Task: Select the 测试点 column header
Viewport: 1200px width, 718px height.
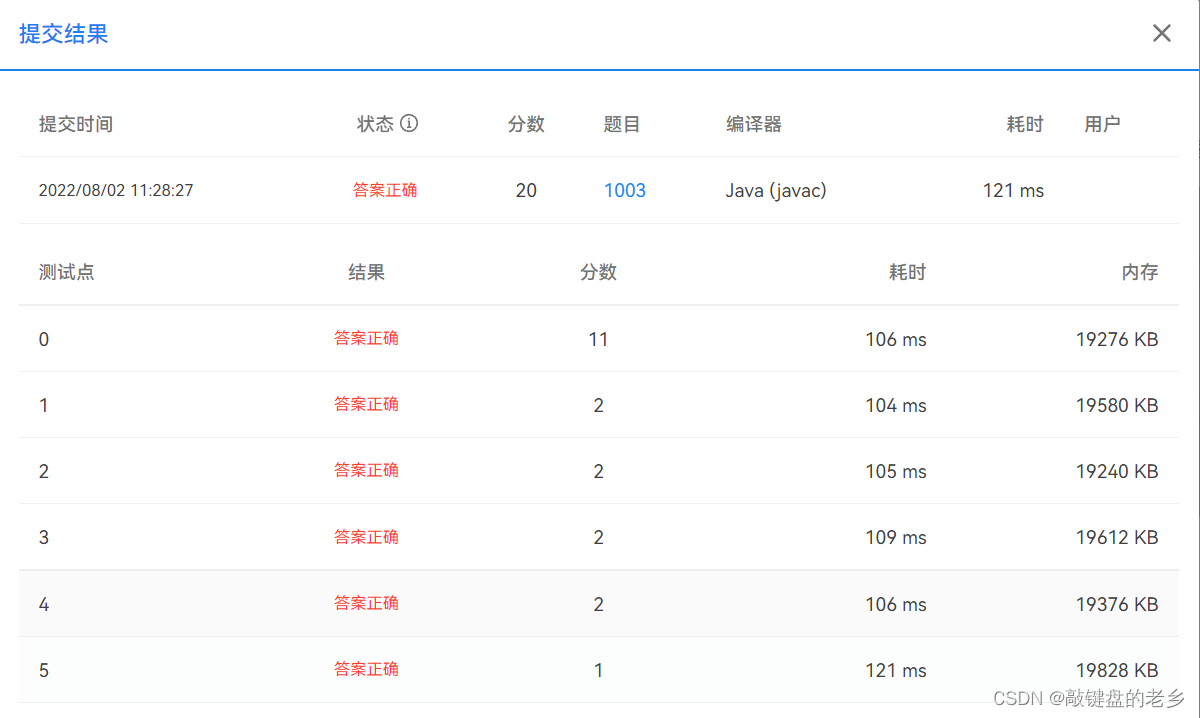Action: 66,271
